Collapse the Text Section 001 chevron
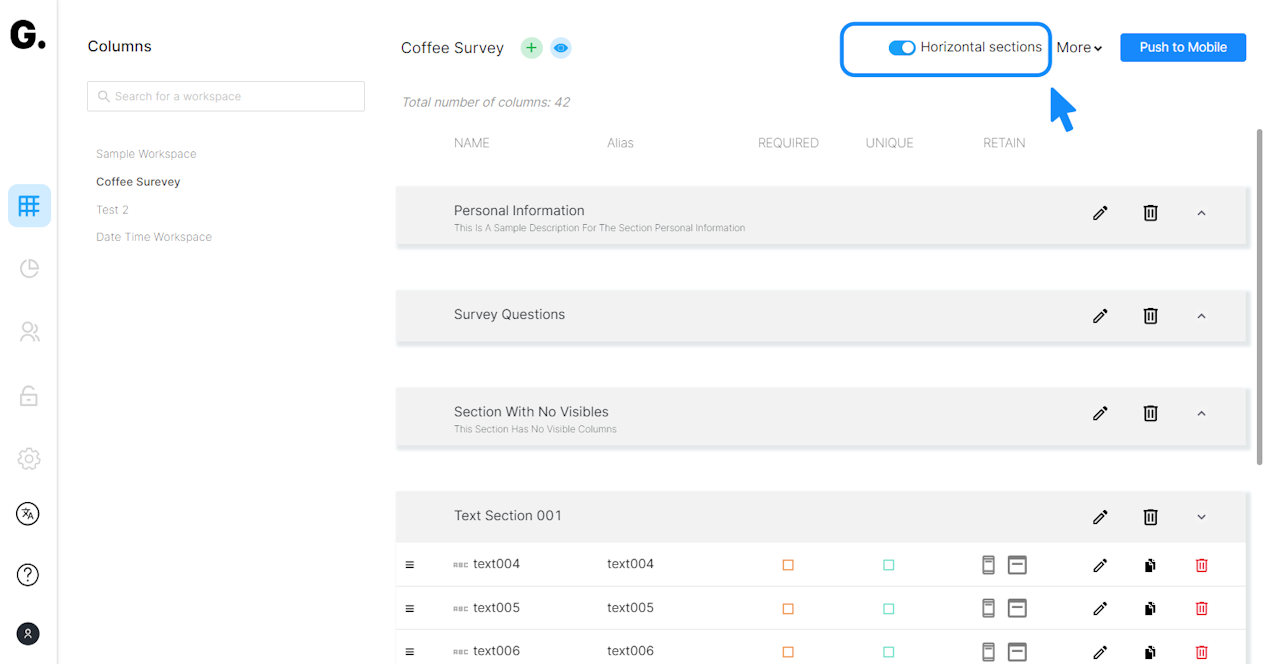1280x664 pixels. 1201,517
